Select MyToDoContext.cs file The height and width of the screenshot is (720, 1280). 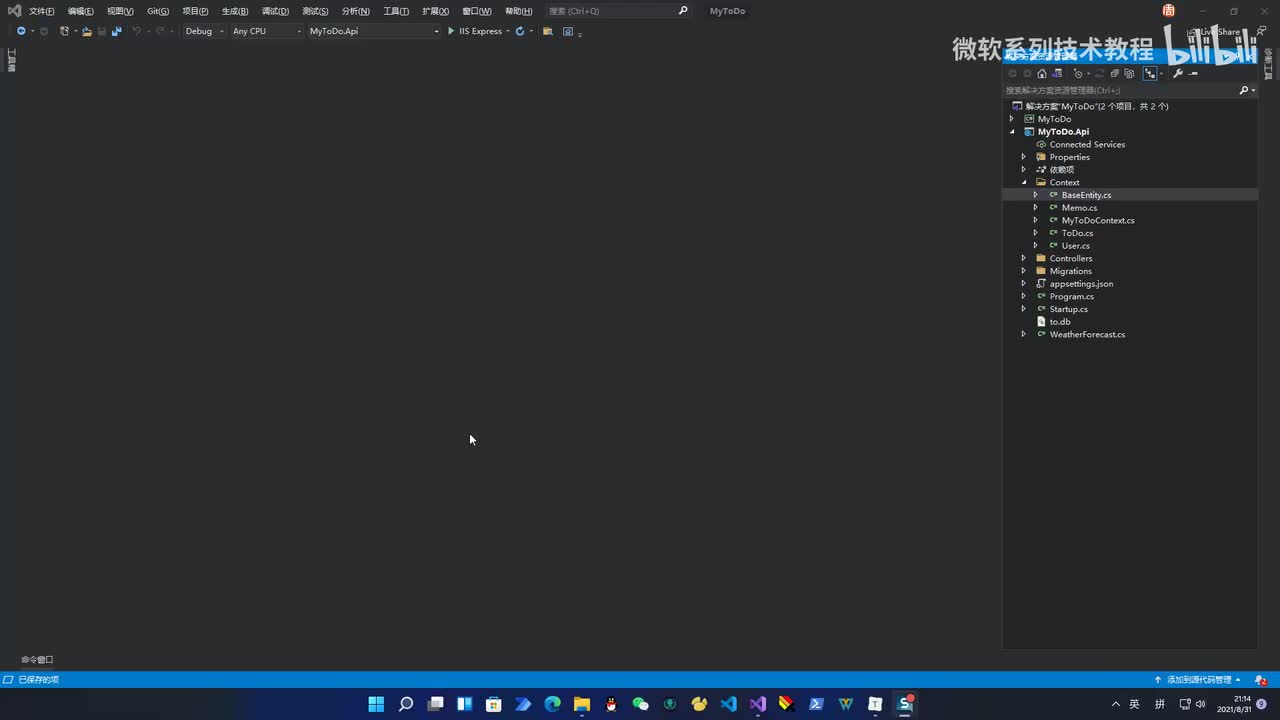coord(1098,220)
